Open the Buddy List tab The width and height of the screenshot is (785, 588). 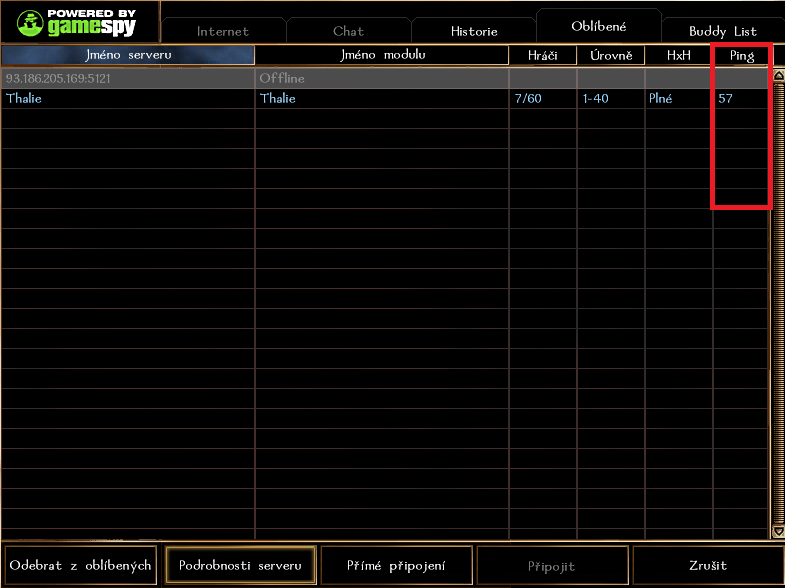pyautogui.click(x=722, y=31)
